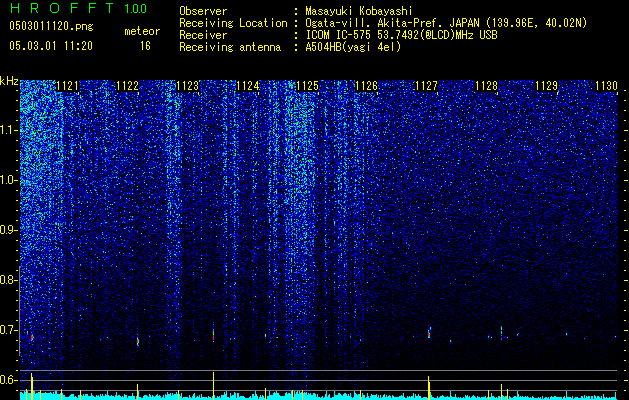Click the 0.6 kHz axis label
Screen dimensions: 629x400
tap(8, 380)
